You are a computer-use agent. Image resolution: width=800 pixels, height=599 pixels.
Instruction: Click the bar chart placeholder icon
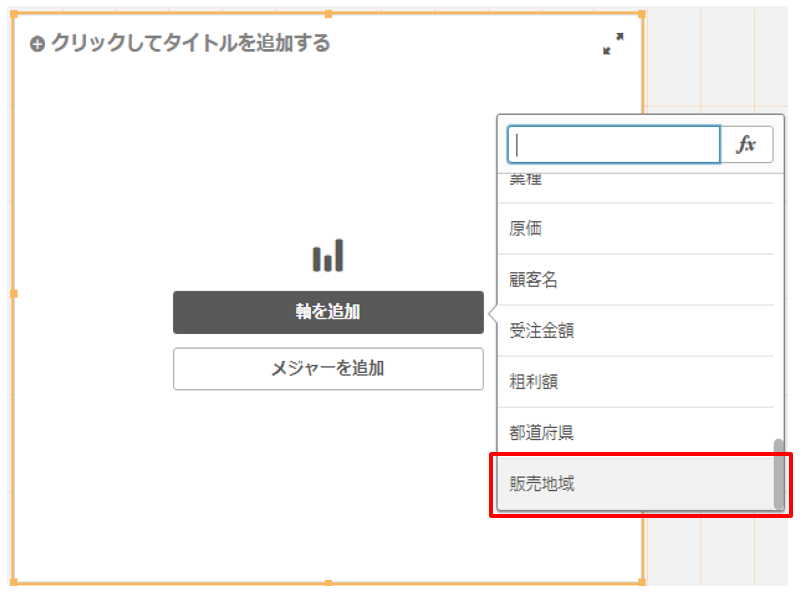[329, 256]
